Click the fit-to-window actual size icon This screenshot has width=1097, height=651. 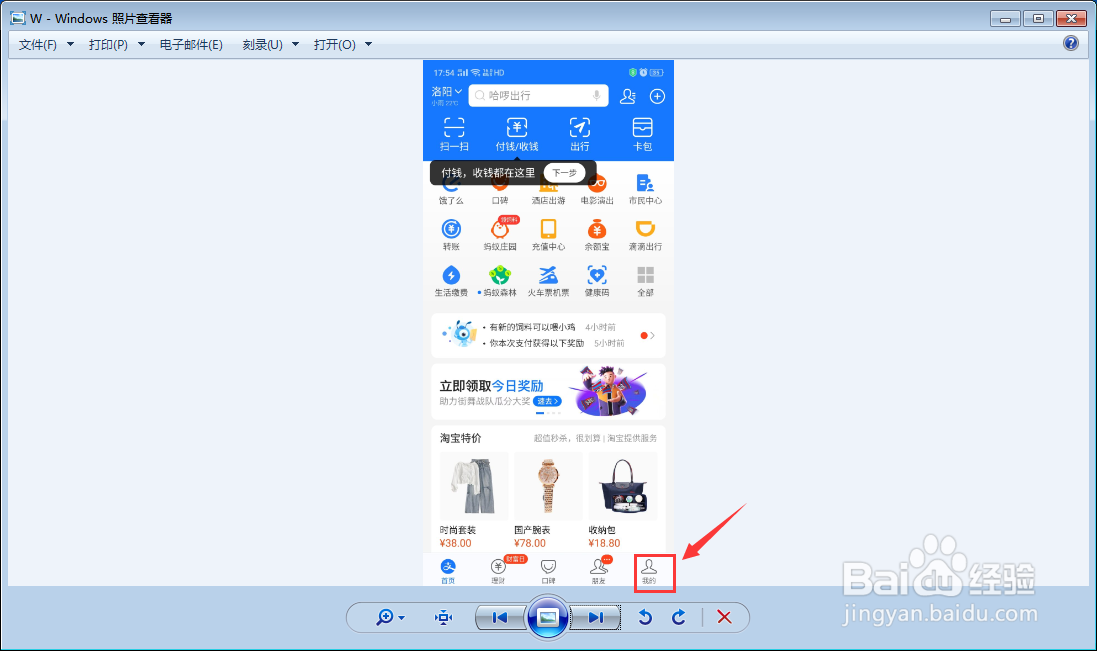(x=444, y=617)
